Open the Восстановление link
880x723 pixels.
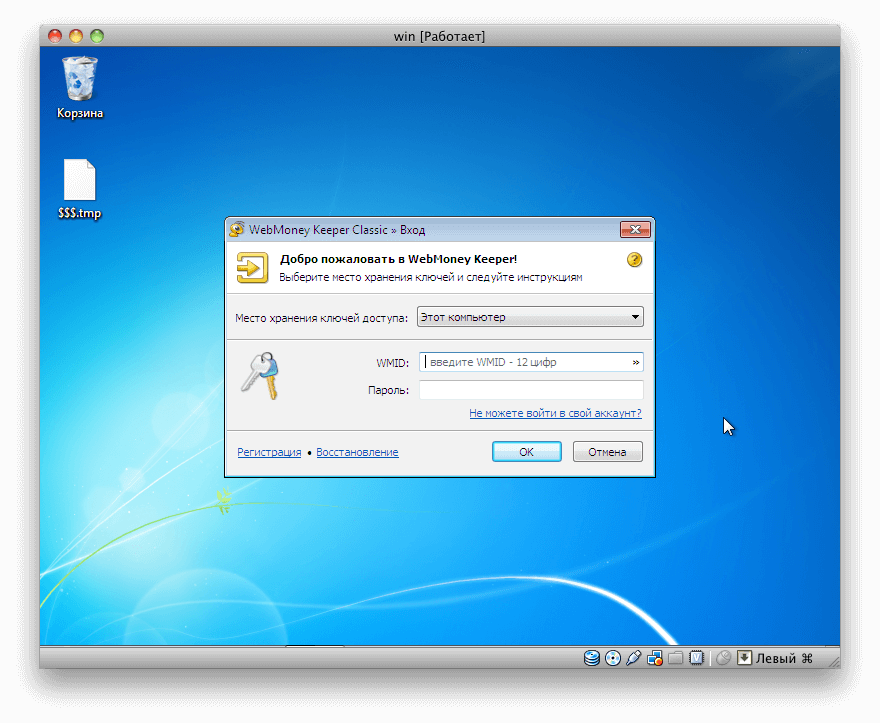tap(357, 452)
